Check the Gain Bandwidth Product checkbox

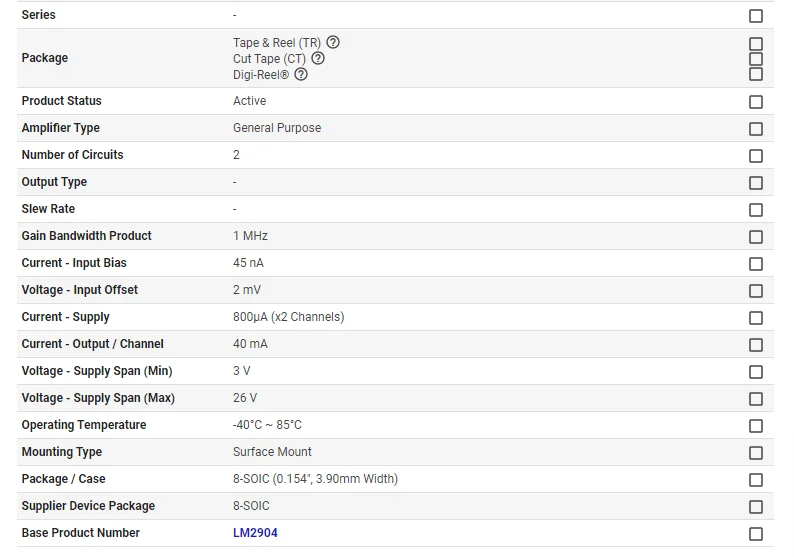(x=756, y=237)
